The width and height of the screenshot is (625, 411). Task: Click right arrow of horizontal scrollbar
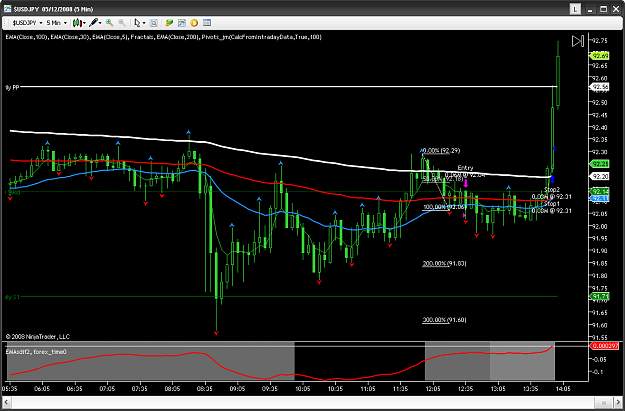click(618, 403)
